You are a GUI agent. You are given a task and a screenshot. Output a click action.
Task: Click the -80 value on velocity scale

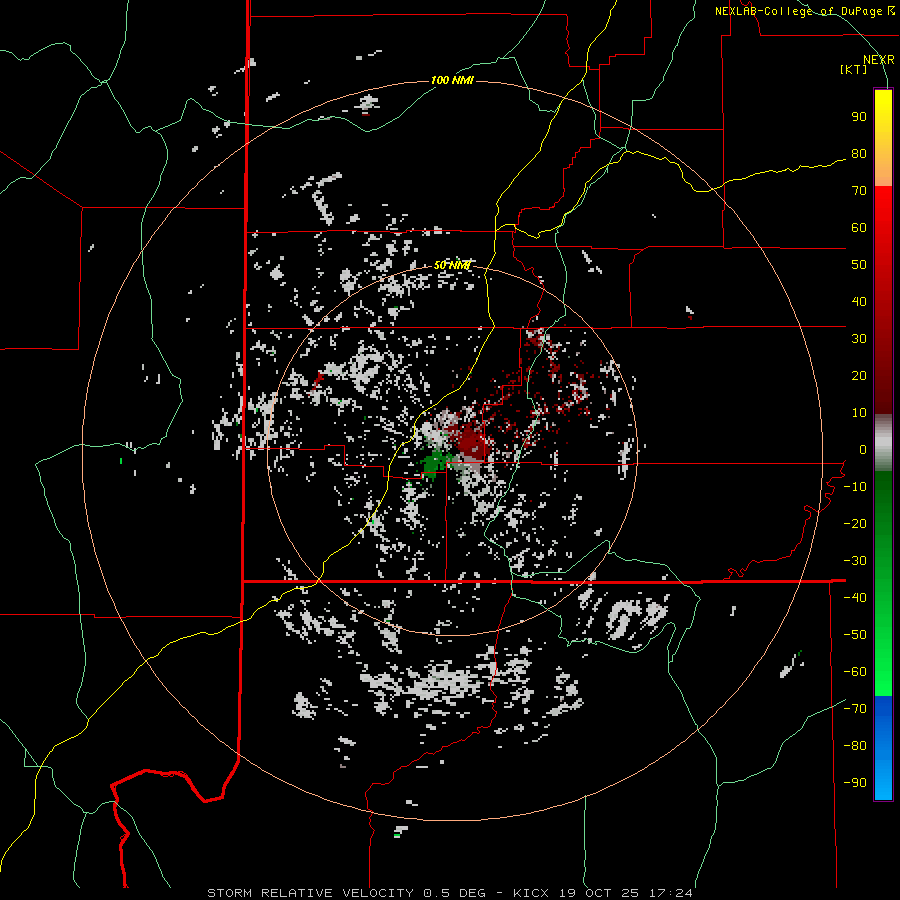pyautogui.click(x=855, y=746)
